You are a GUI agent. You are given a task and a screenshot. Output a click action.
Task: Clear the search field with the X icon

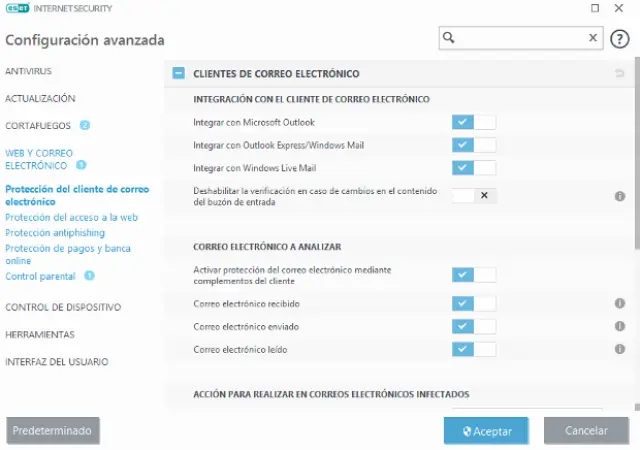592,38
